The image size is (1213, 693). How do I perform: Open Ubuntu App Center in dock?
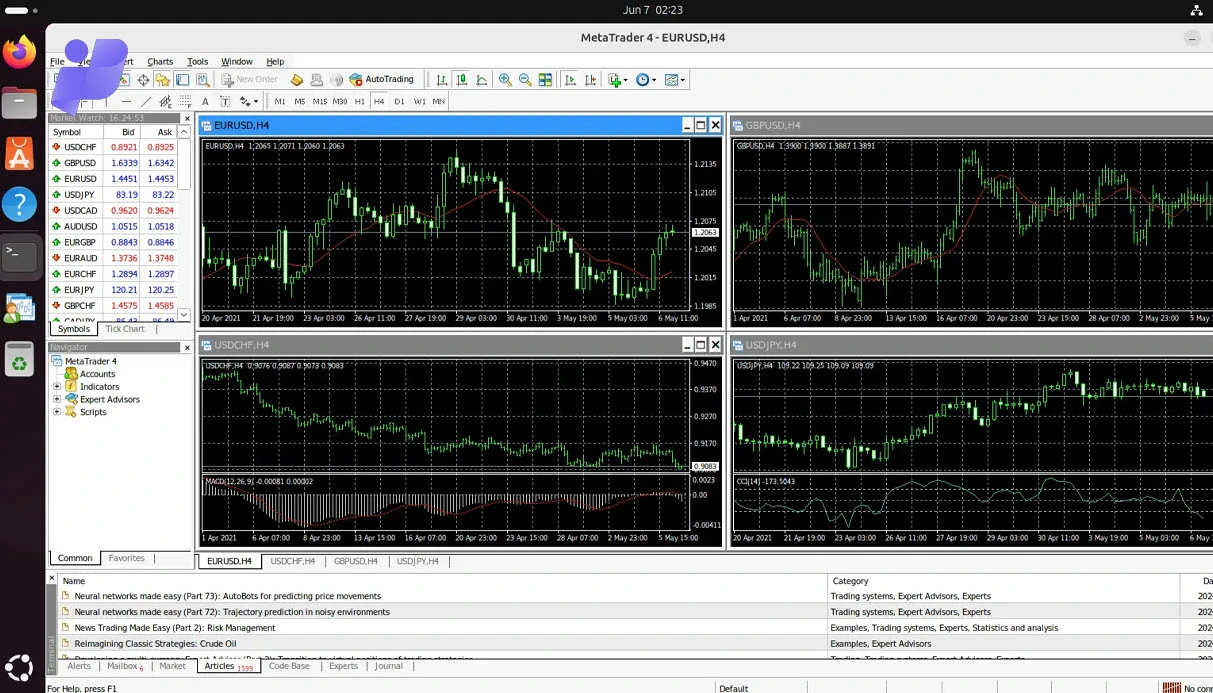click(x=19, y=153)
